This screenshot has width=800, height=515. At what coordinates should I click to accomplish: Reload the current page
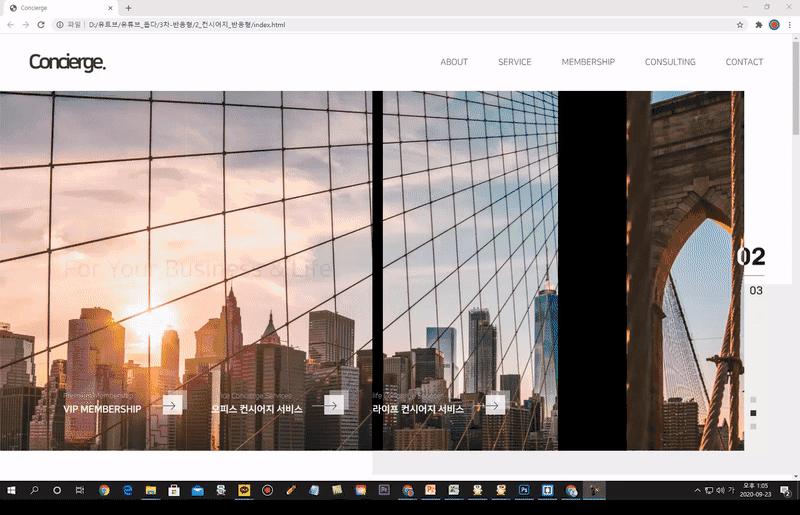pyautogui.click(x=41, y=24)
